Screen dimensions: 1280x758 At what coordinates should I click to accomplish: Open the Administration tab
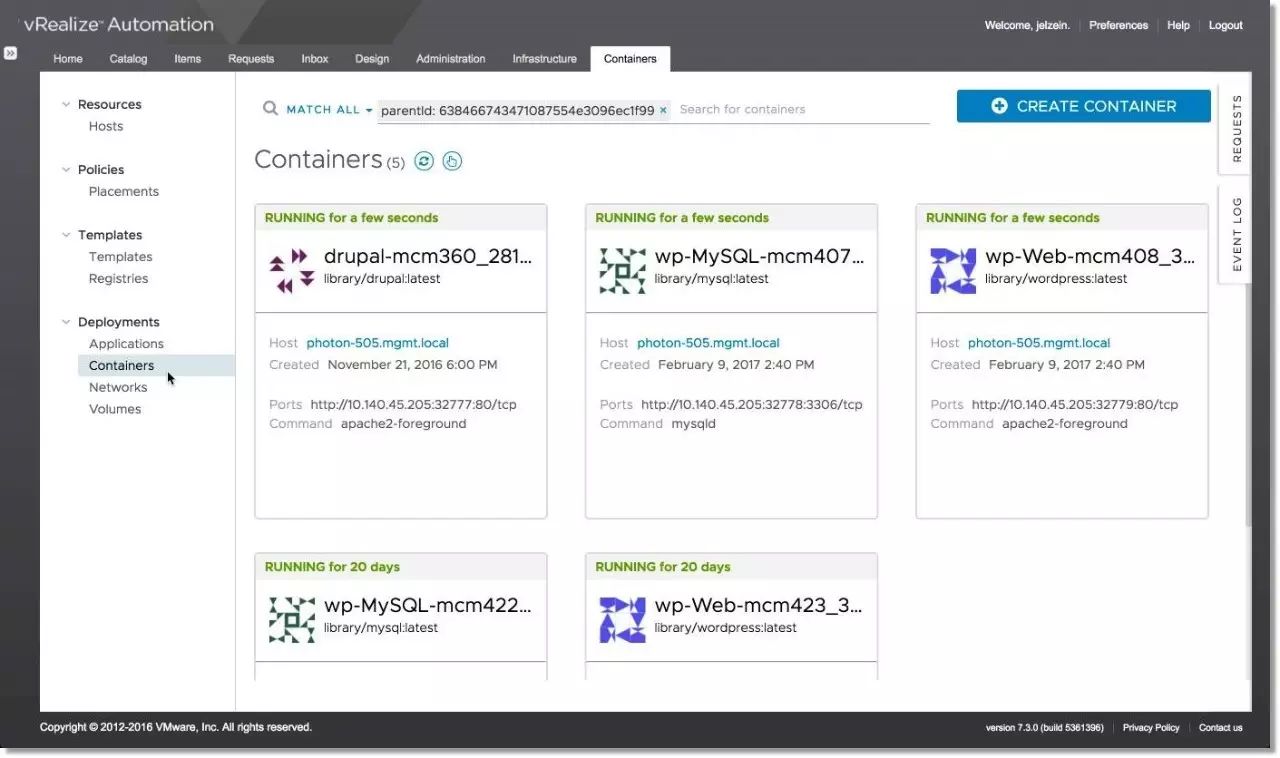(x=451, y=59)
